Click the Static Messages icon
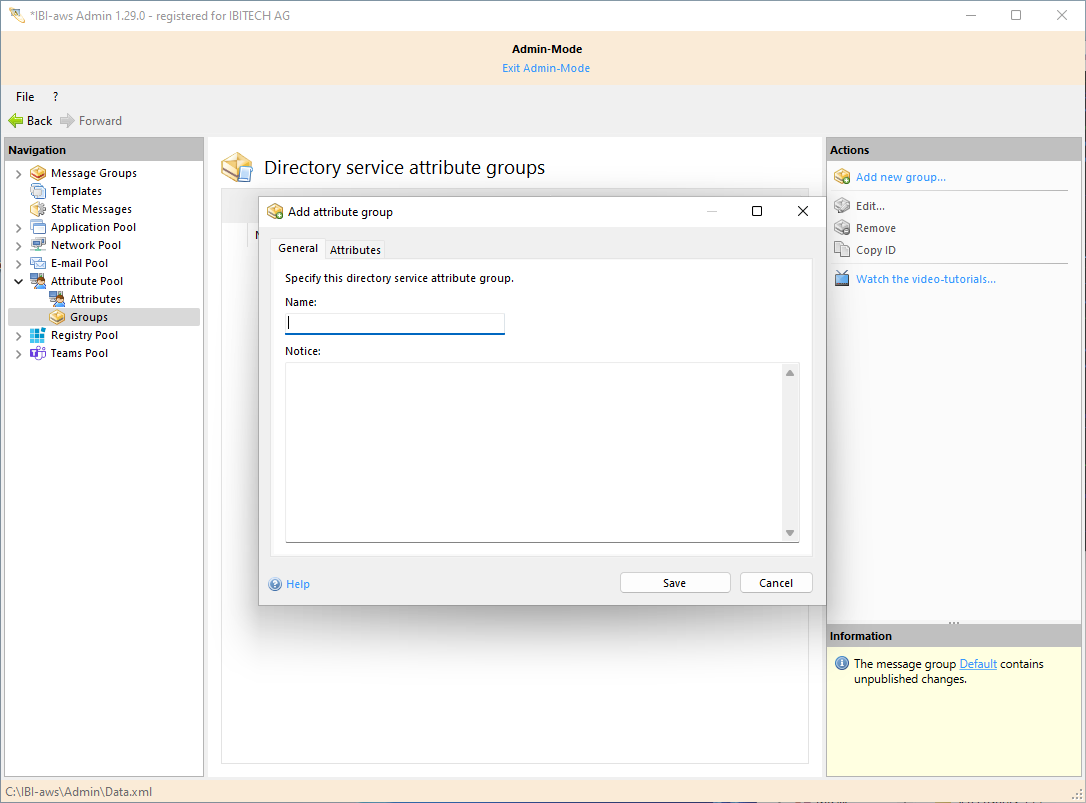1086x803 pixels. click(38, 209)
